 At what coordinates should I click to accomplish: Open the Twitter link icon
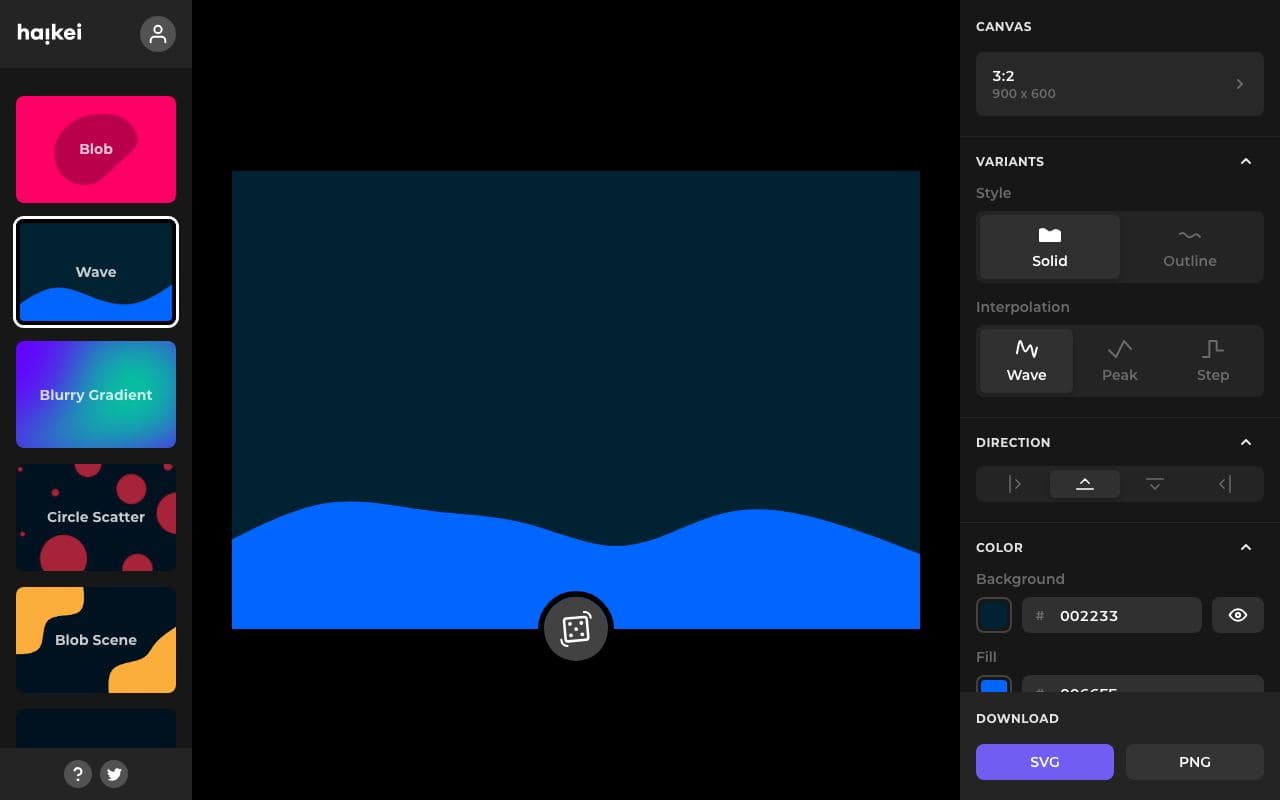pos(114,773)
